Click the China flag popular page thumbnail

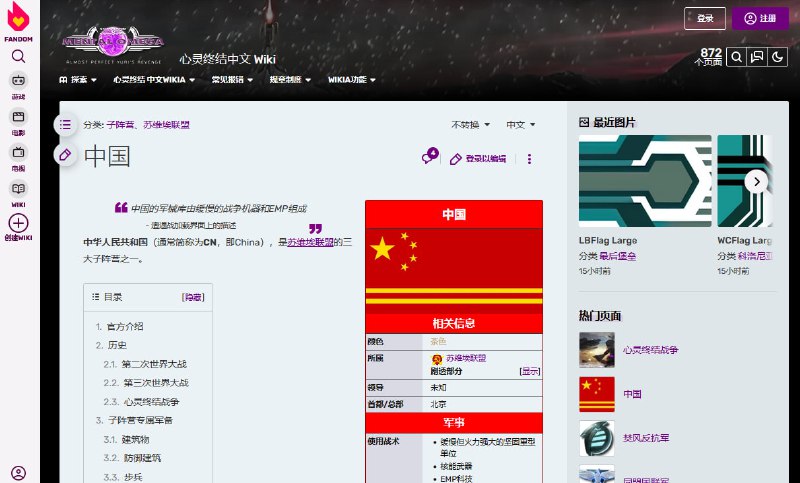[597, 394]
